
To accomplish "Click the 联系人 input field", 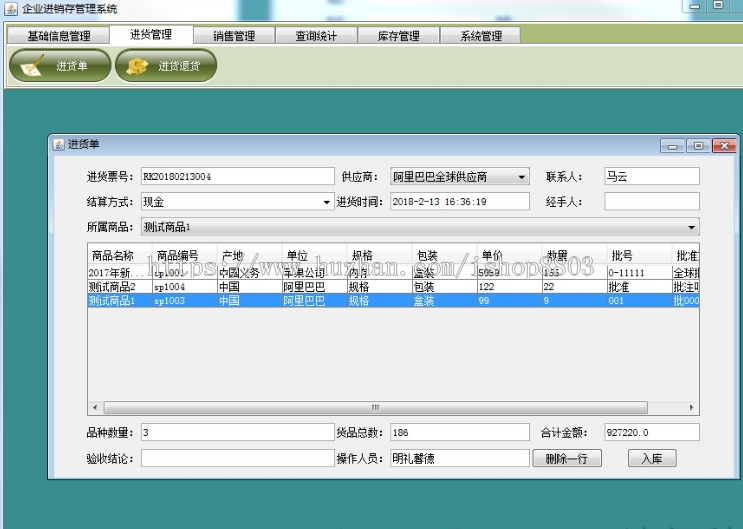I will click(652, 176).
